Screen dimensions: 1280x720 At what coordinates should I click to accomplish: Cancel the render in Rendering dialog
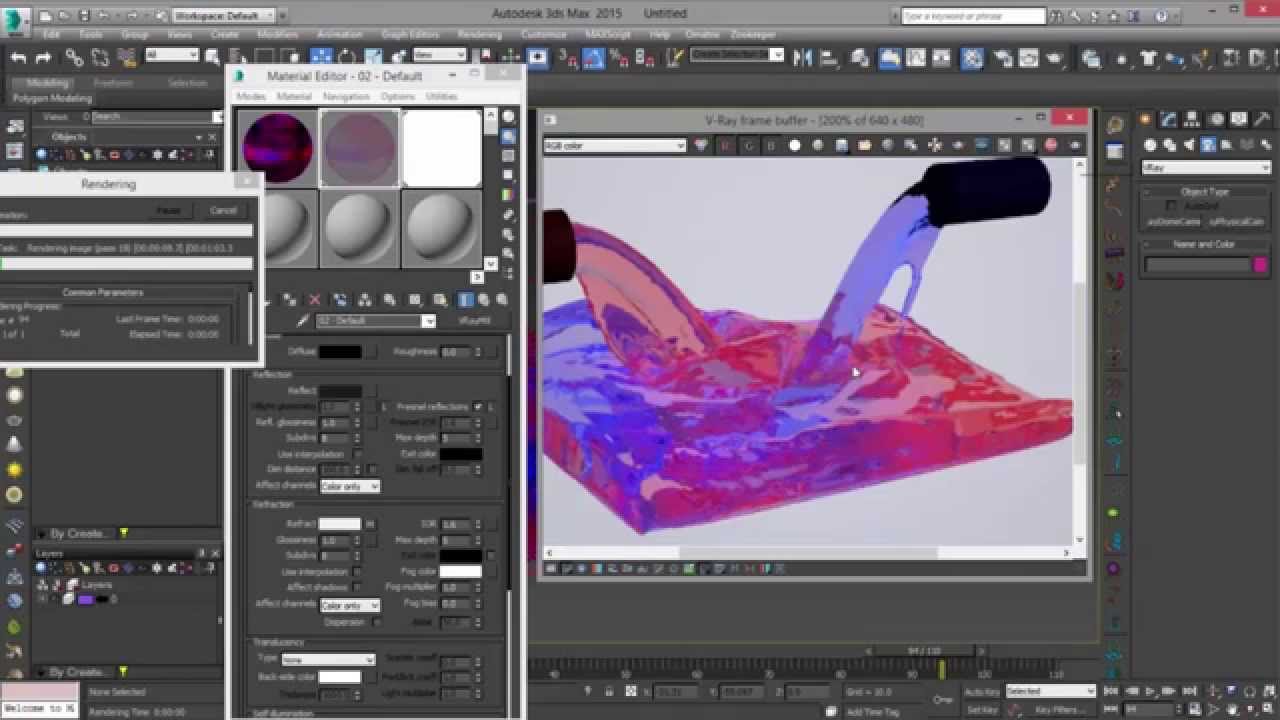click(223, 211)
